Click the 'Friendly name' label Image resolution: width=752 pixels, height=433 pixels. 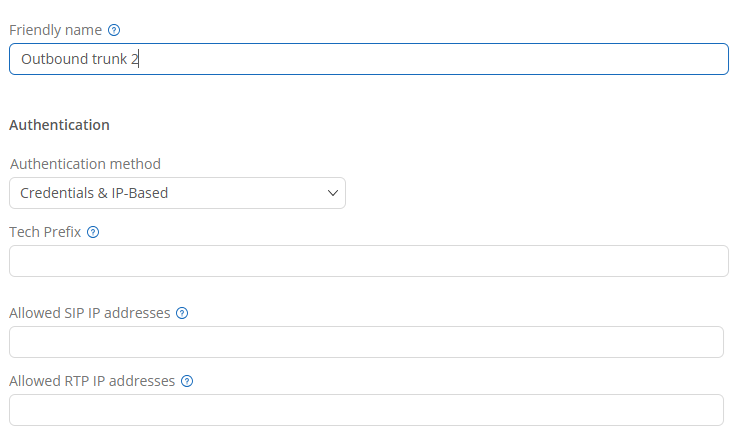(x=55, y=30)
